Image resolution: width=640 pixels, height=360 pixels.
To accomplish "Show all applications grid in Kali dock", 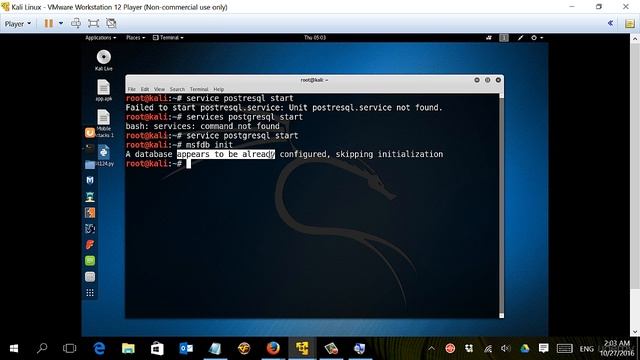I will pyautogui.click(x=90, y=293).
